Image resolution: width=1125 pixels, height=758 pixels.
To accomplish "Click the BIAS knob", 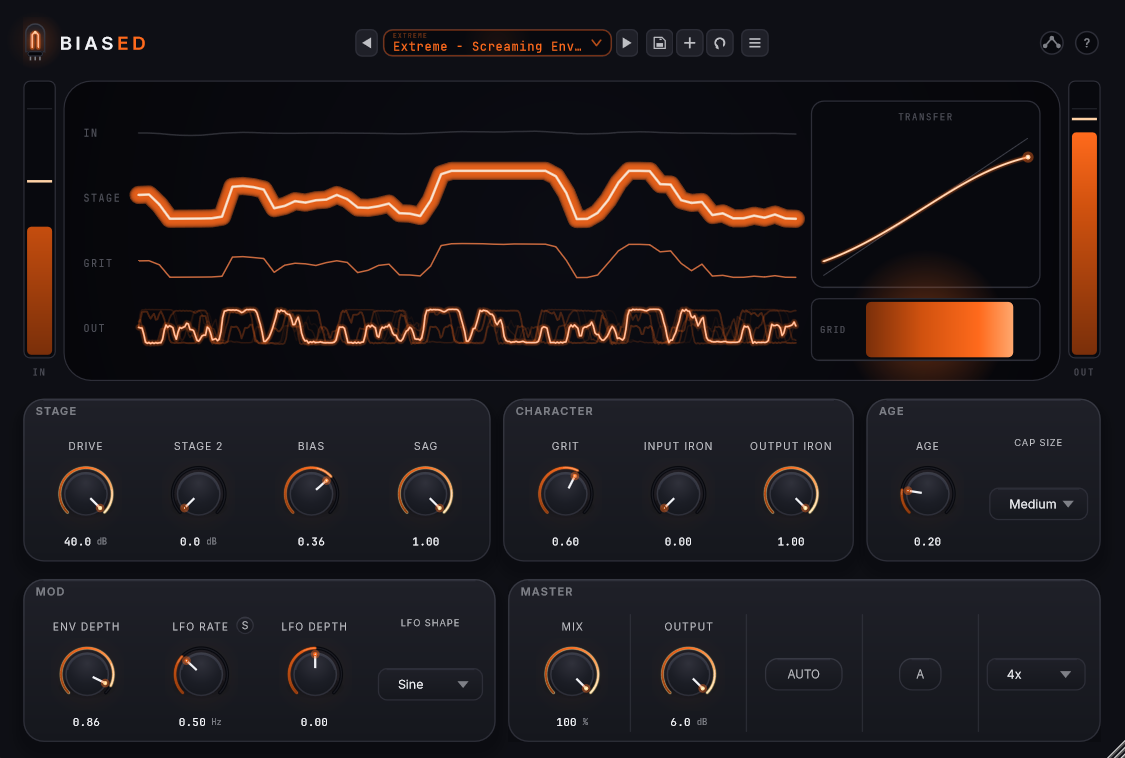I will [311, 493].
